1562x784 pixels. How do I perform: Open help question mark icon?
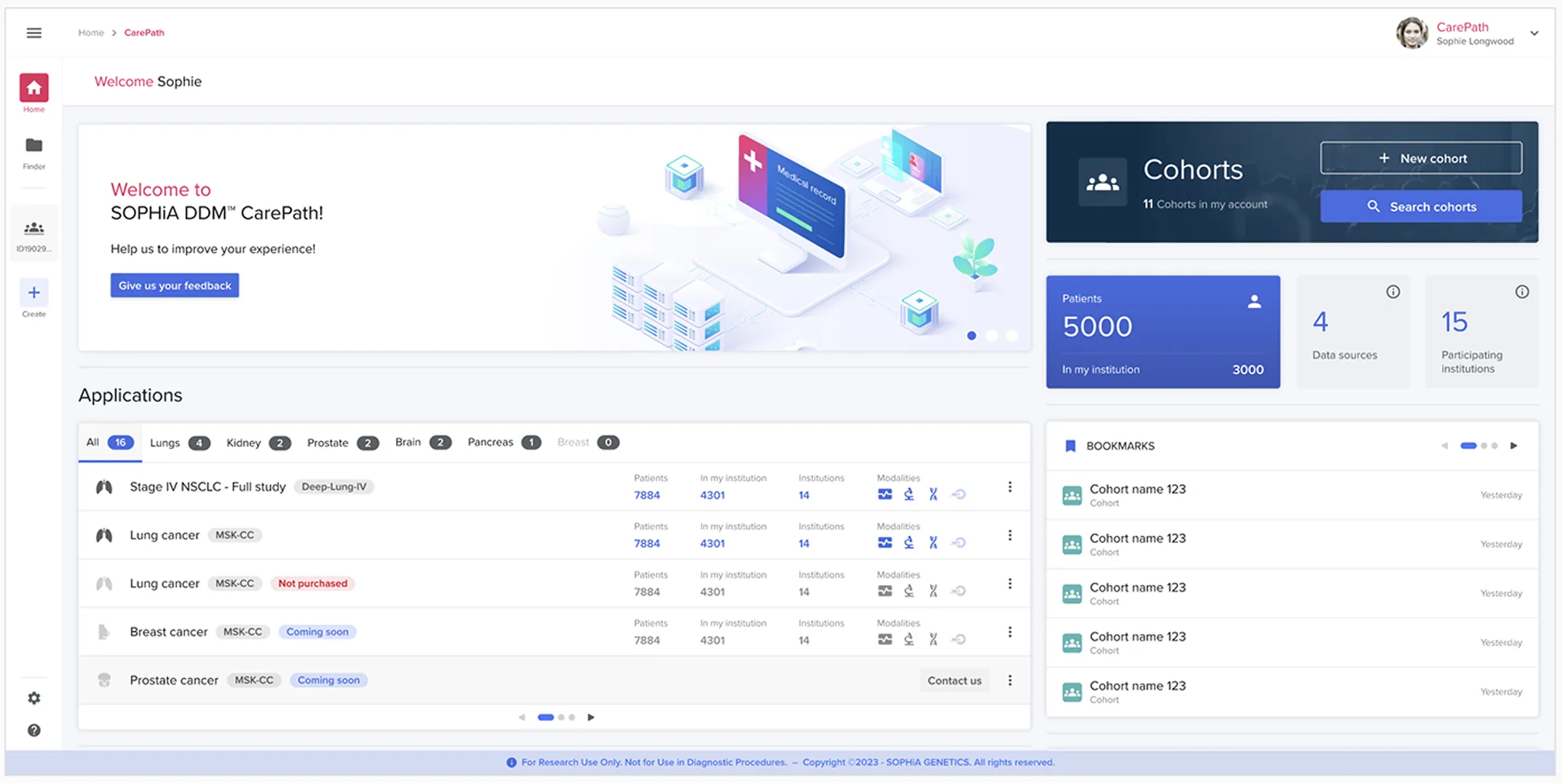(34, 730)
